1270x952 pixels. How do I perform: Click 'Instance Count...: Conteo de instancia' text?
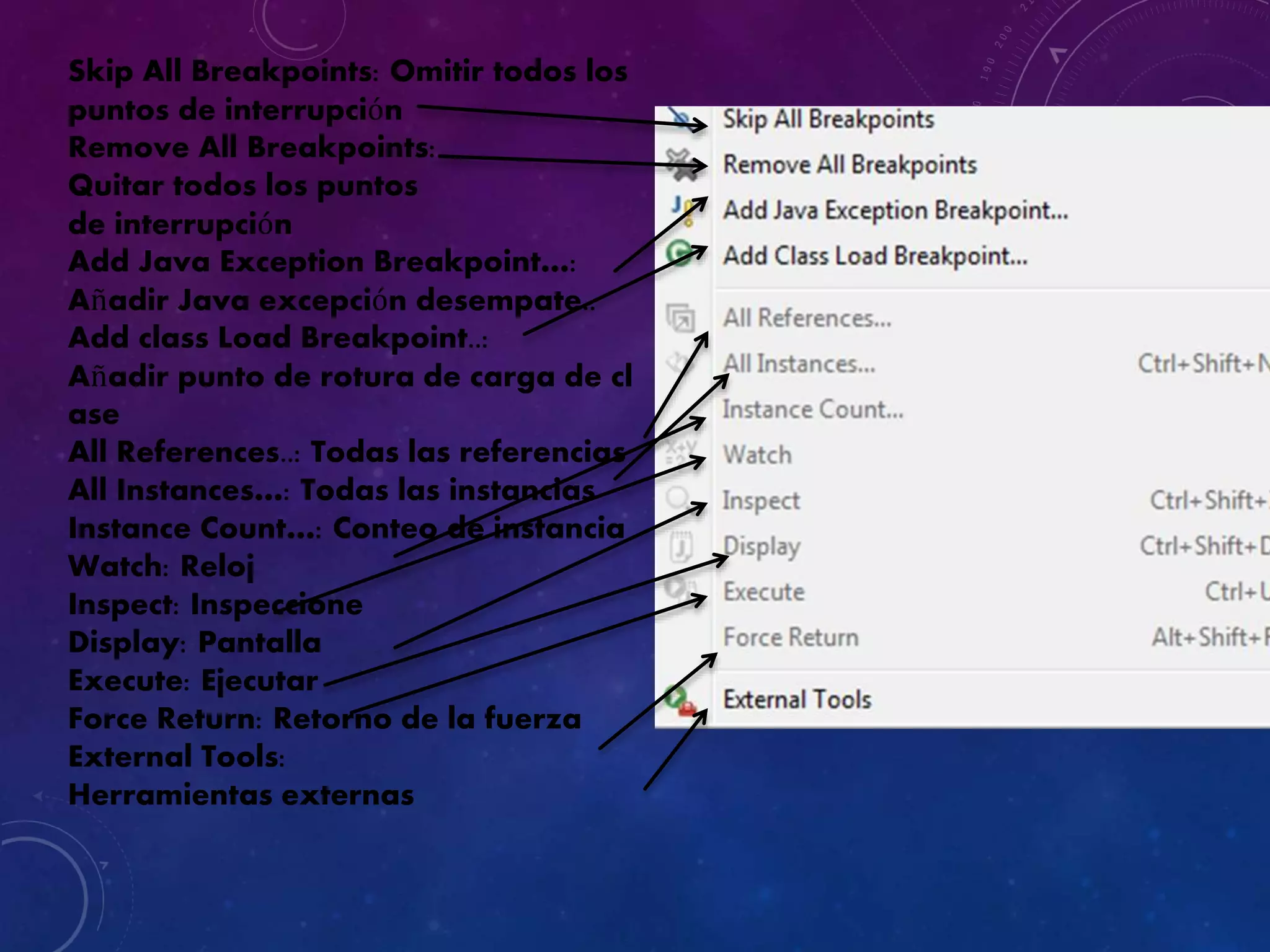(x=346, y=528)
